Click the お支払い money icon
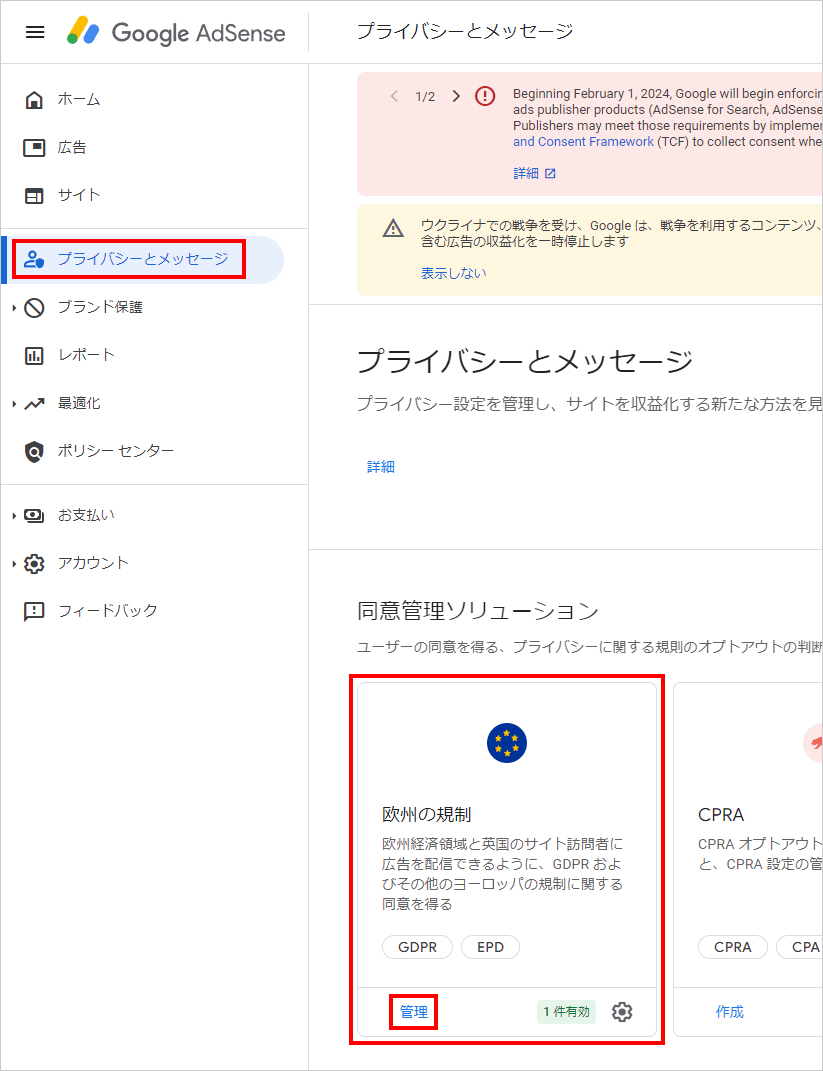The width and height of the screenshot is (823, 1071). coord(34,516)
